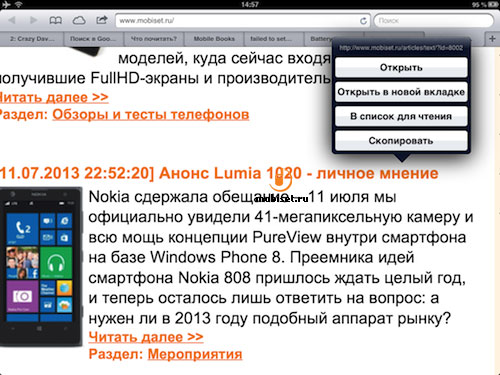
Task: Tap the battery indicator in status bar
Action: tap(493, 4)
